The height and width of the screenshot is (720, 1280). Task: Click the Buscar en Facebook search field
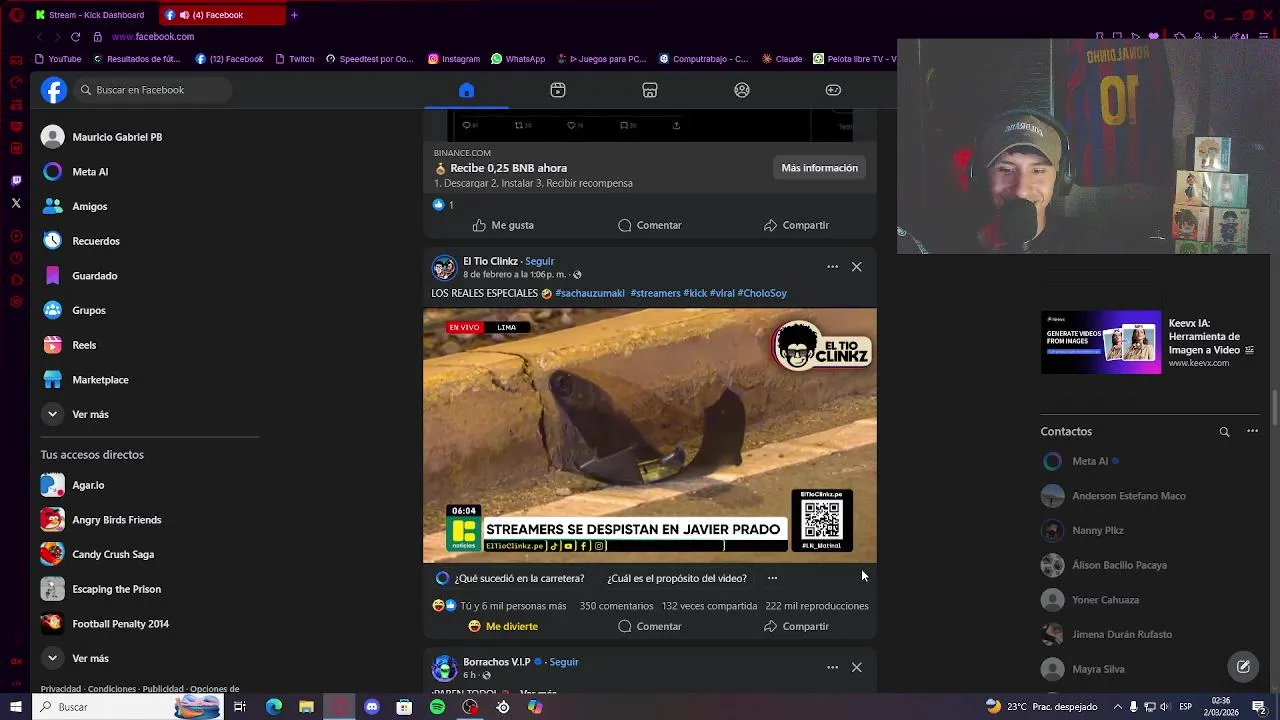point(152,90)
